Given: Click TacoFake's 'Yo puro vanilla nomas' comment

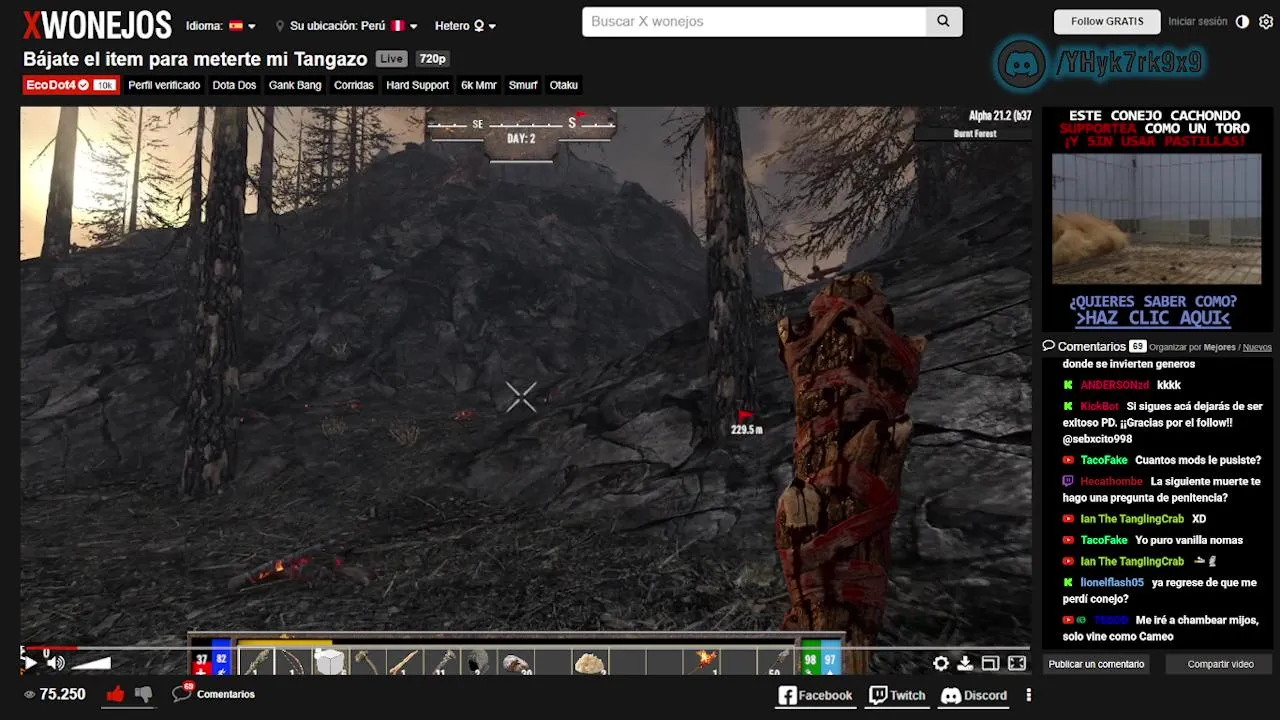Looking at the screenshot, I should pos(1189,540).
